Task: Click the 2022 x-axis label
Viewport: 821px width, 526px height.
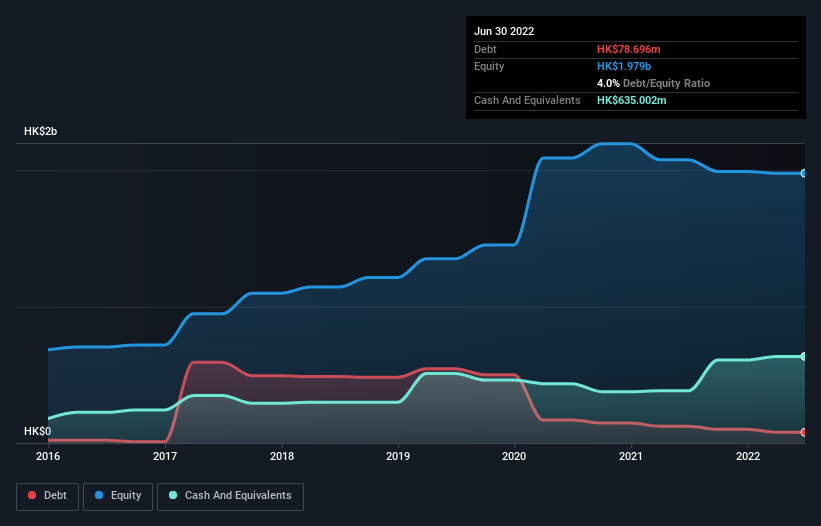Action: click(x=748, y=456)
